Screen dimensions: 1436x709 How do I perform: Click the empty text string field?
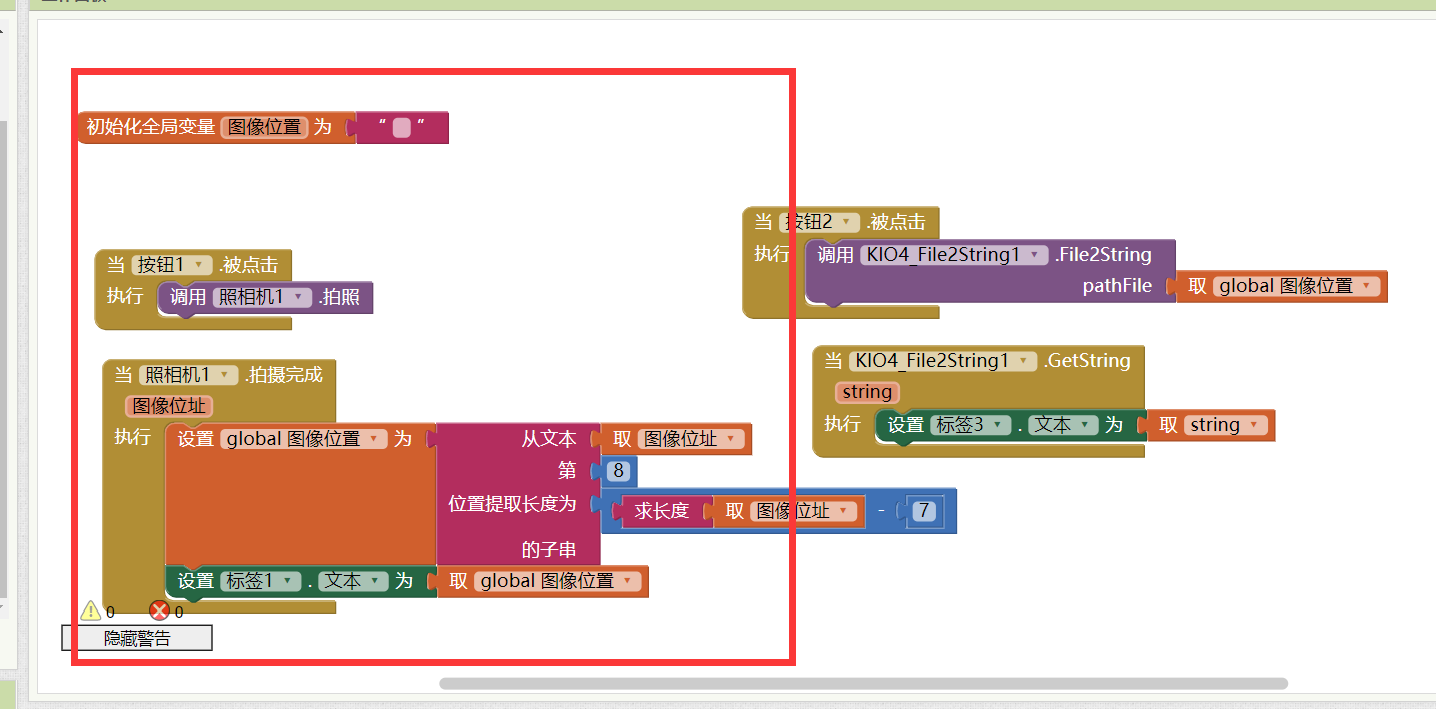402,128
